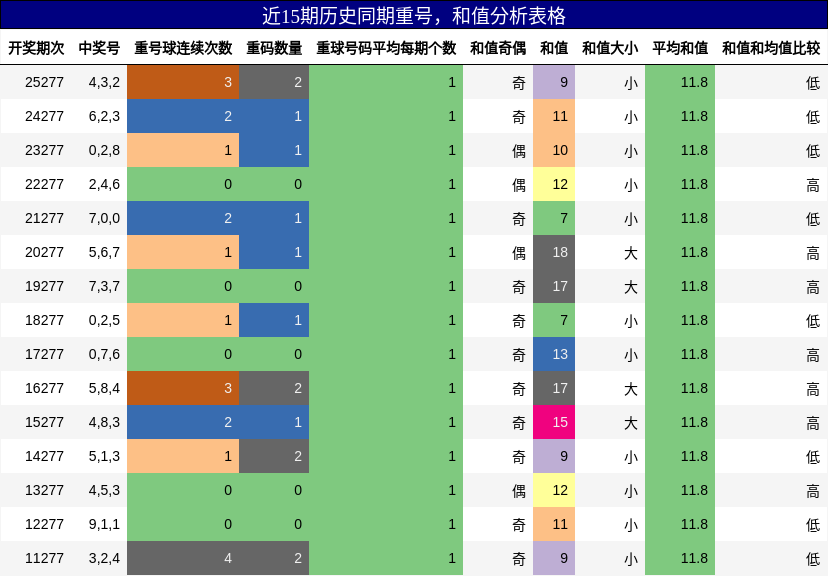Select period cell 24277
Viewport: 828px width, 576px height.
pos(44,116)
